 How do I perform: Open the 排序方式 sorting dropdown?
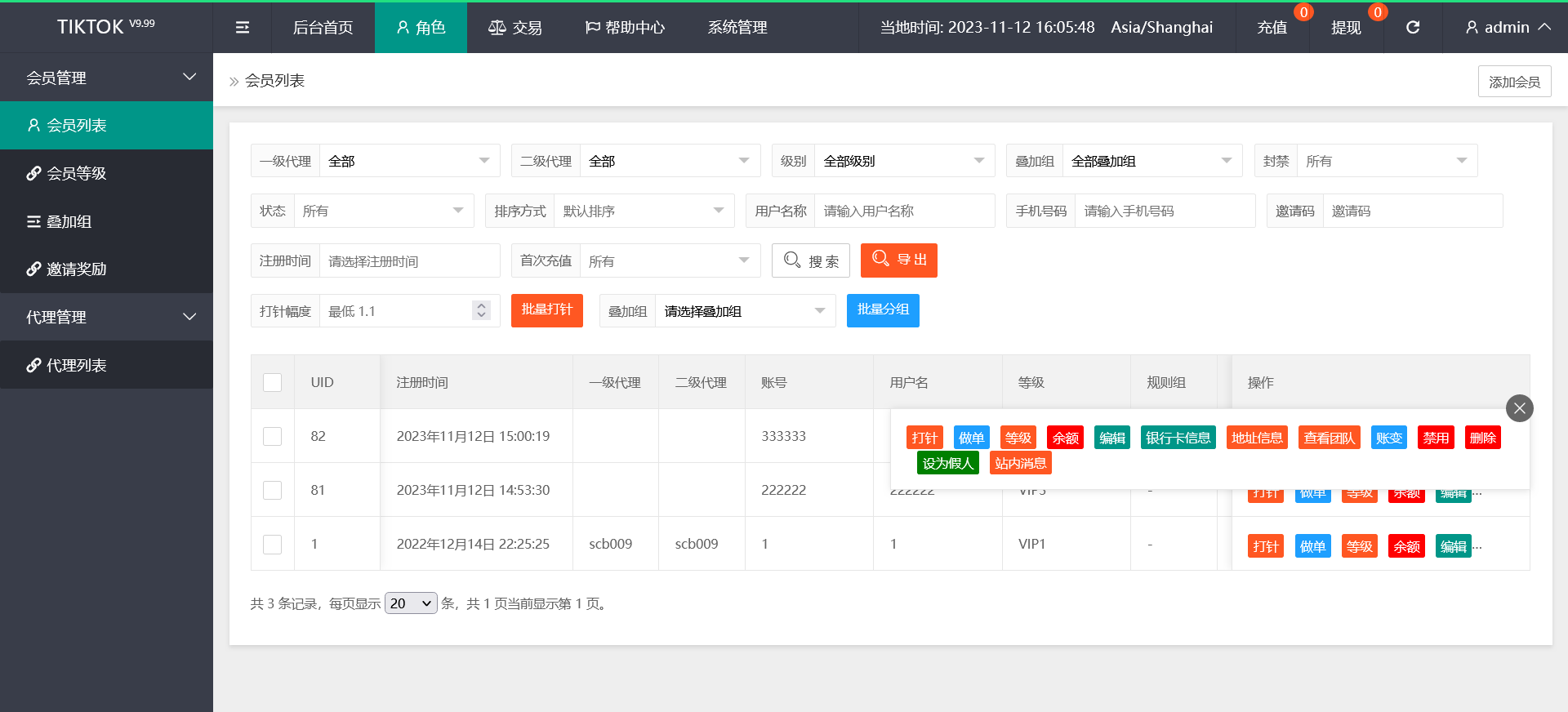pos(643,211)
